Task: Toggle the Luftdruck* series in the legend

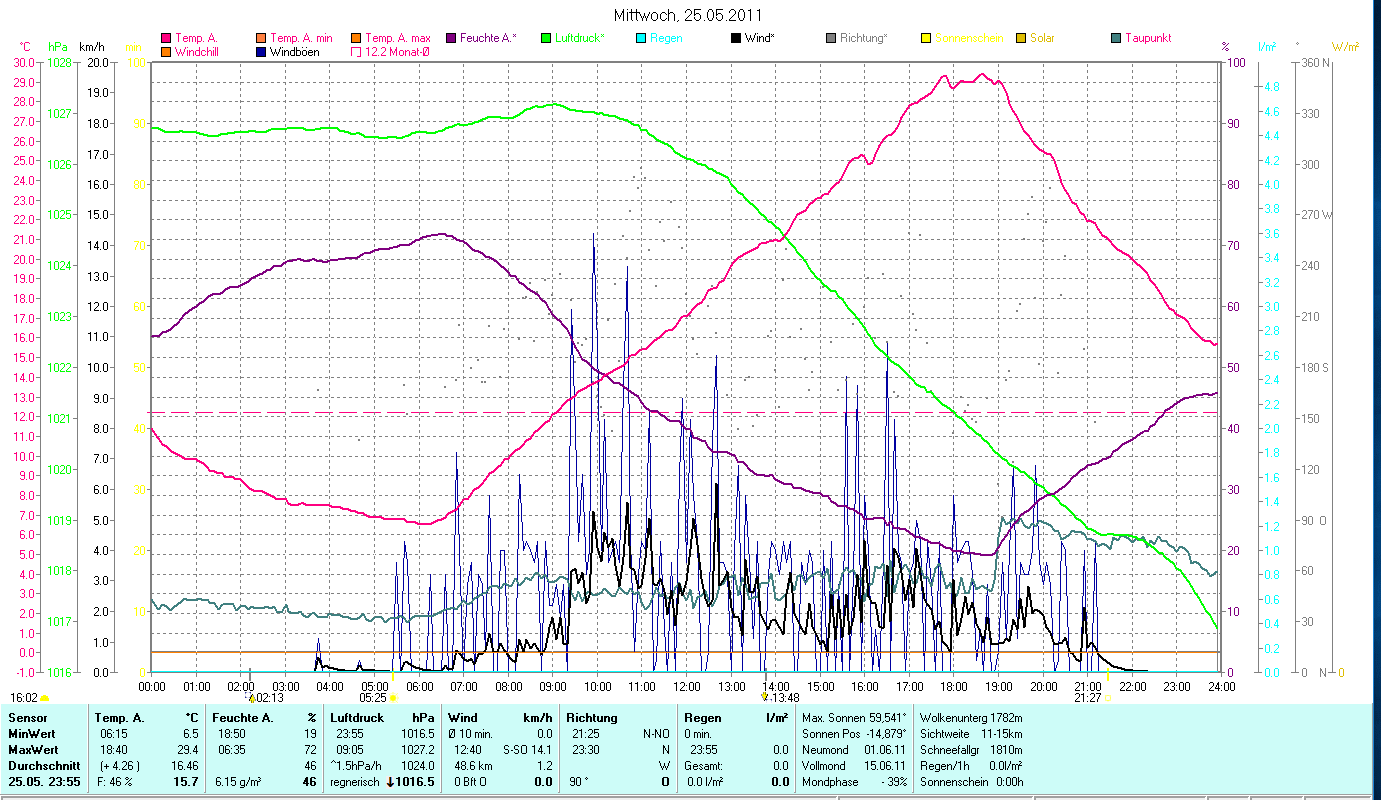Action: 545,38
